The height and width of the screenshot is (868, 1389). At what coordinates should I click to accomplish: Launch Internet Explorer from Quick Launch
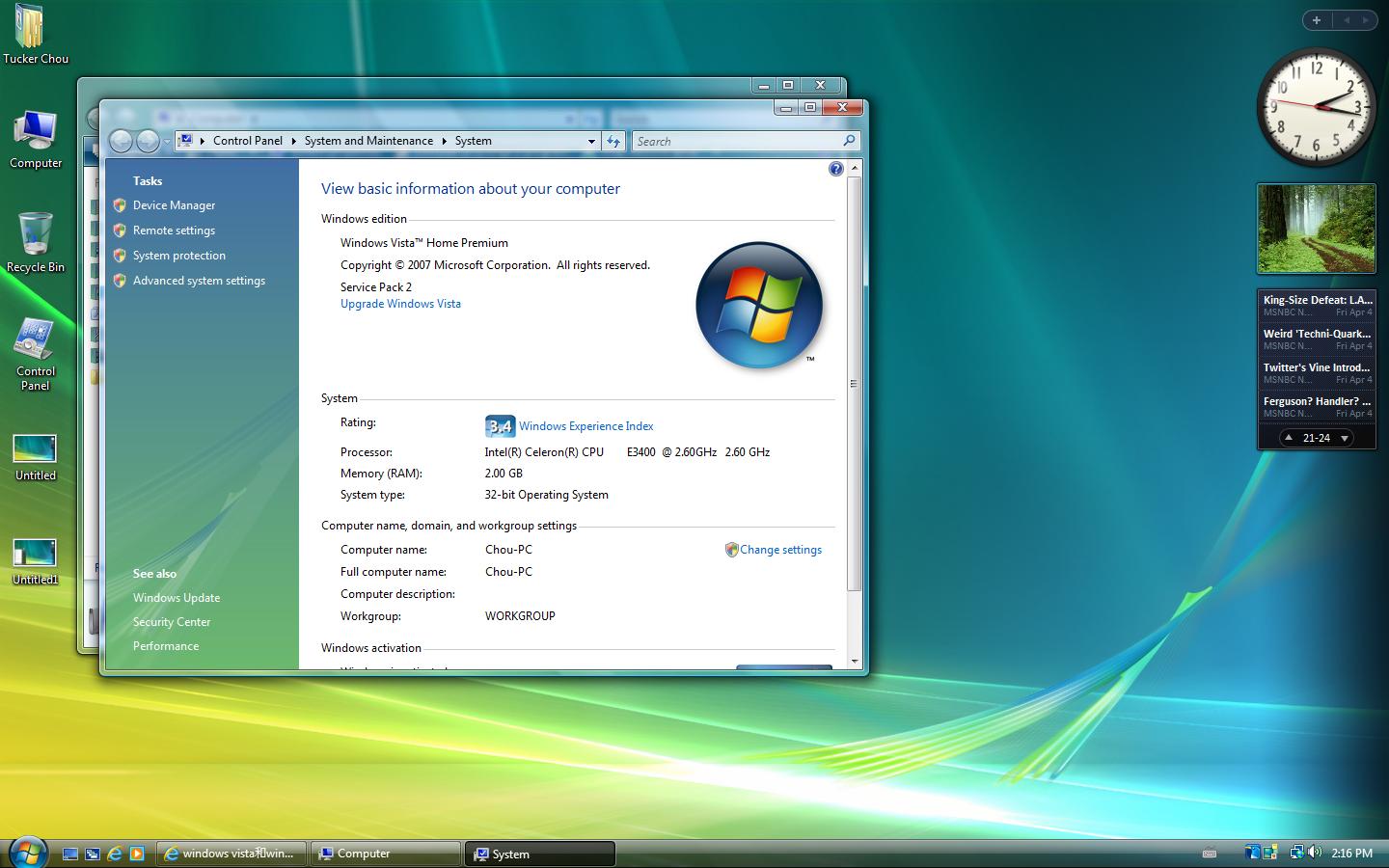(x=113, y=853)
